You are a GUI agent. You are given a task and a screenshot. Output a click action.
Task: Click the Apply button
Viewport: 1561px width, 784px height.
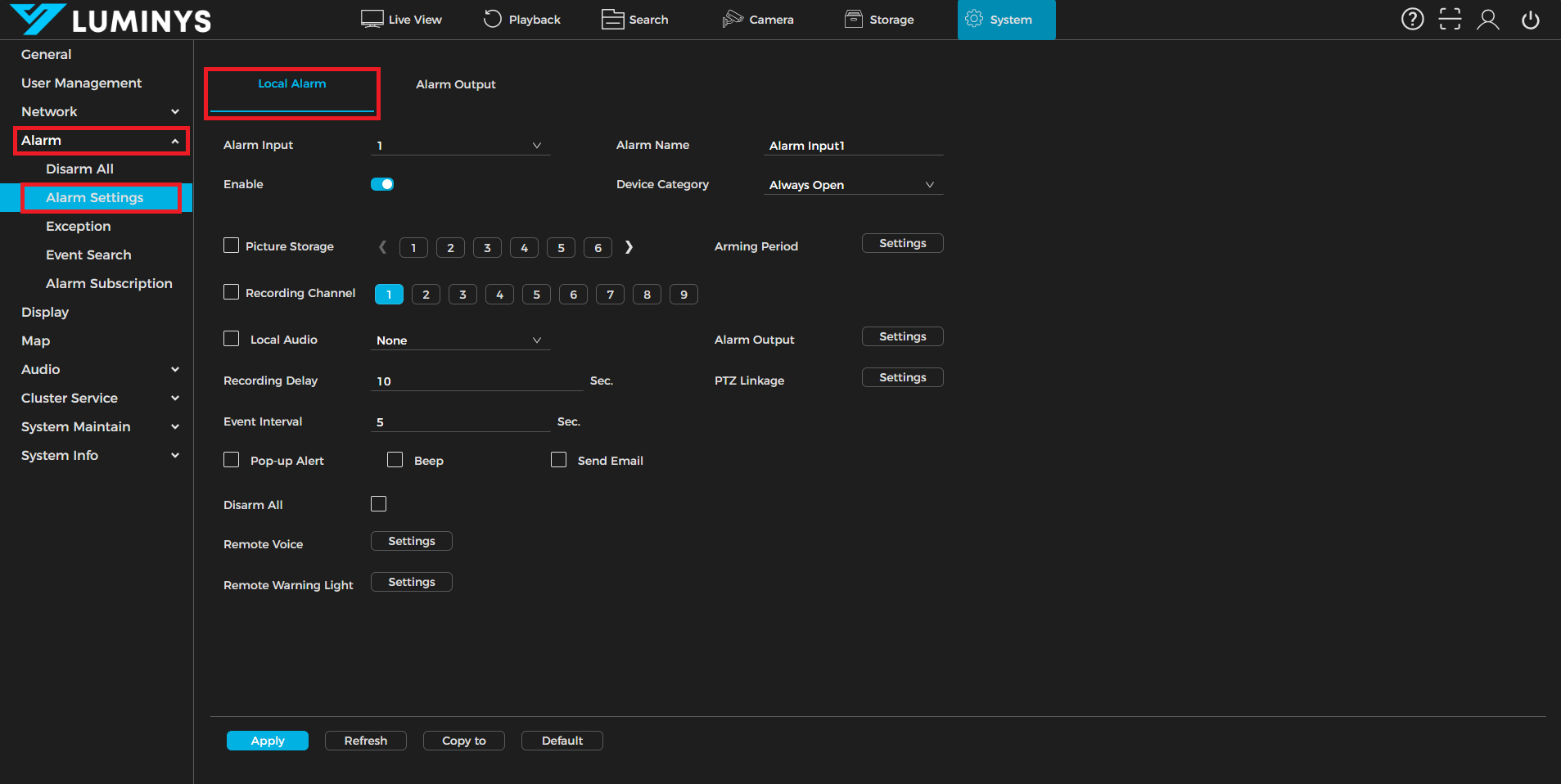click(268, 741)
